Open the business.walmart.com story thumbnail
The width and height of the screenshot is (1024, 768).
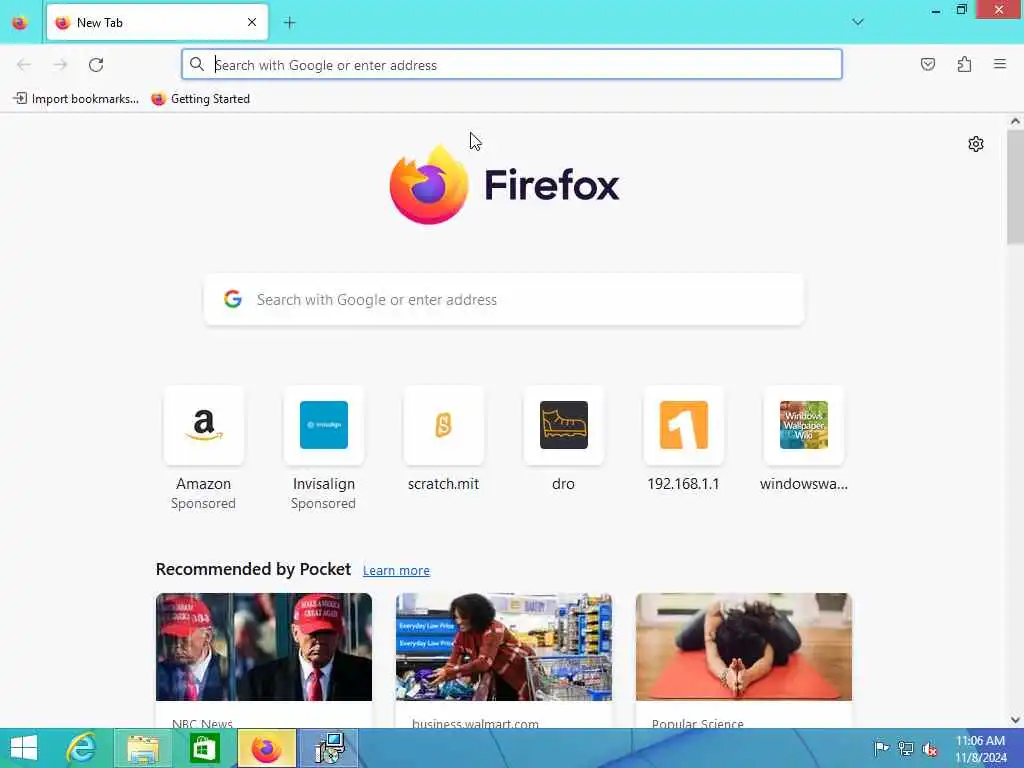pos(504,647)
